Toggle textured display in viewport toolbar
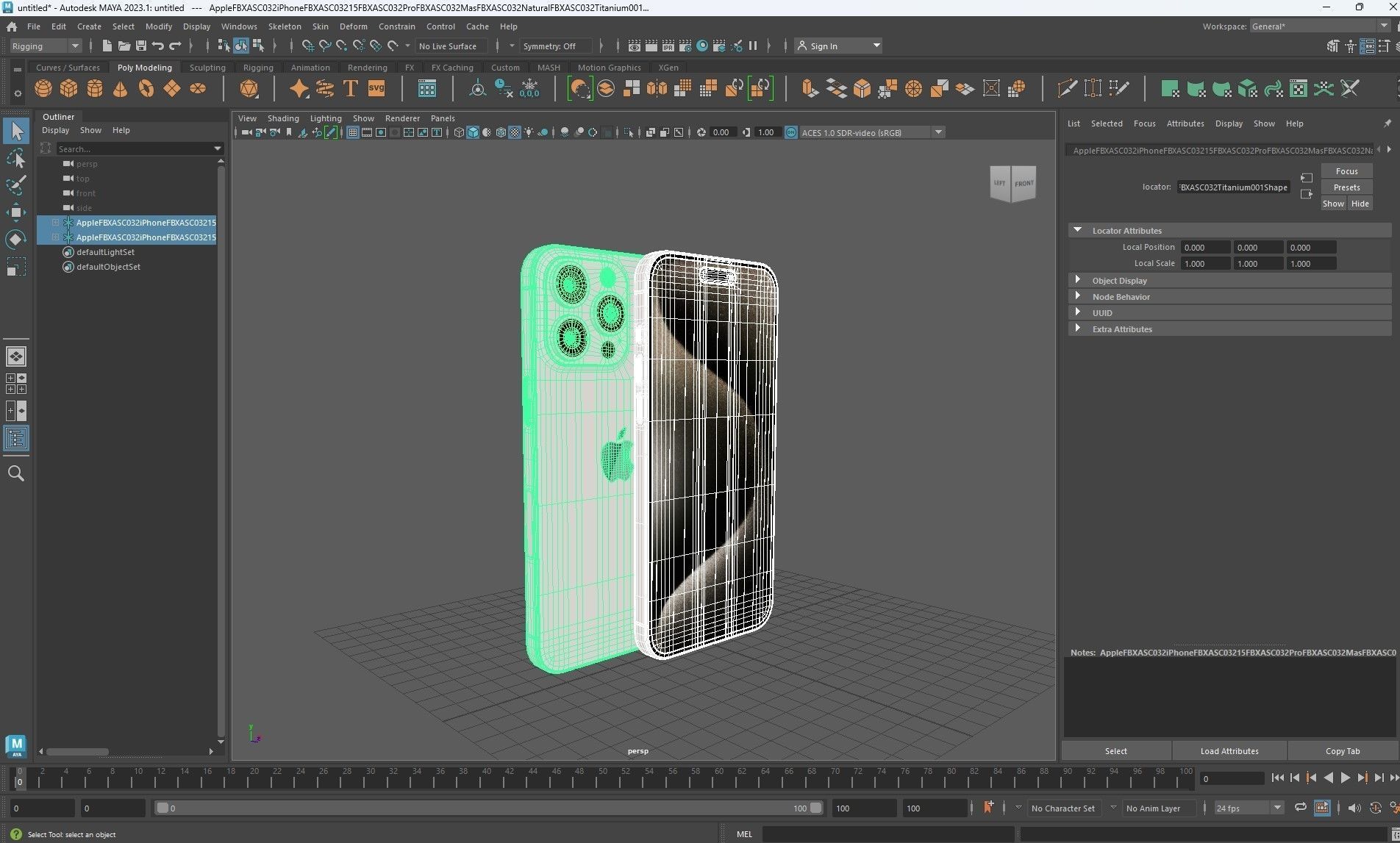Viewport: 1400px width, 843px height. [x=515, y=132]
